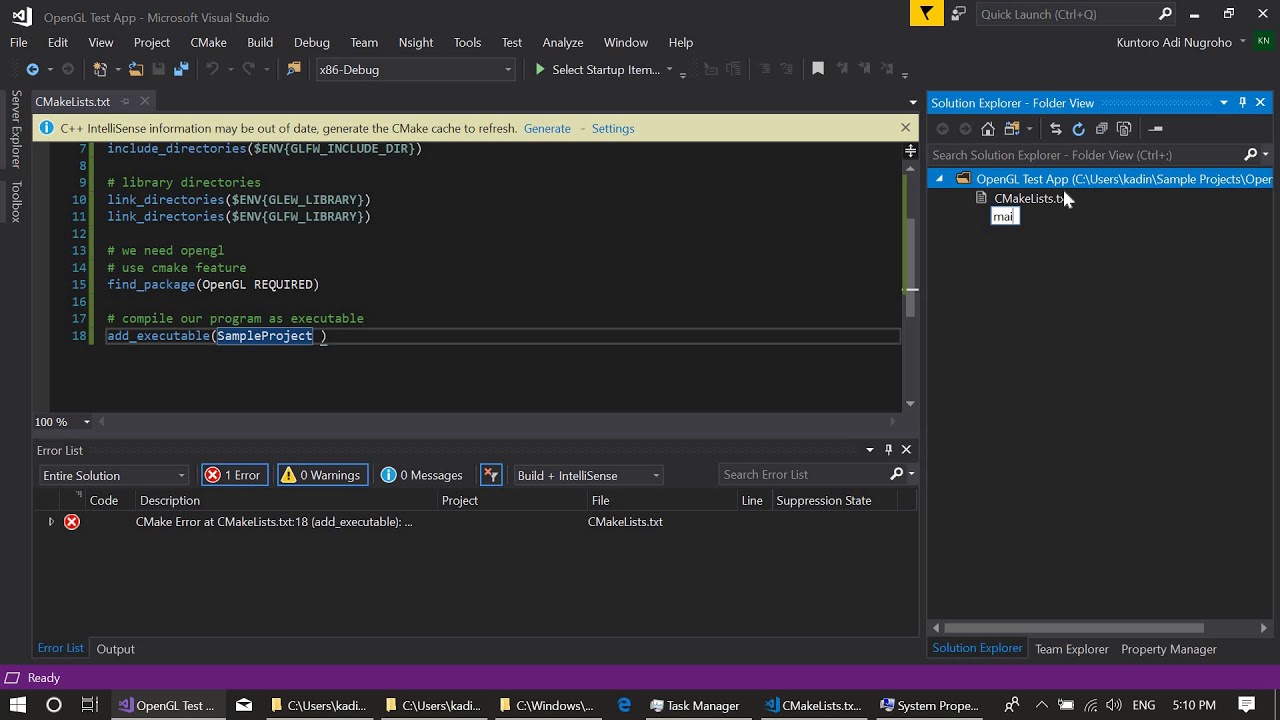1280x720 pixels.
Task: Click the Generate link in the info bar
Action: point(547,128)
